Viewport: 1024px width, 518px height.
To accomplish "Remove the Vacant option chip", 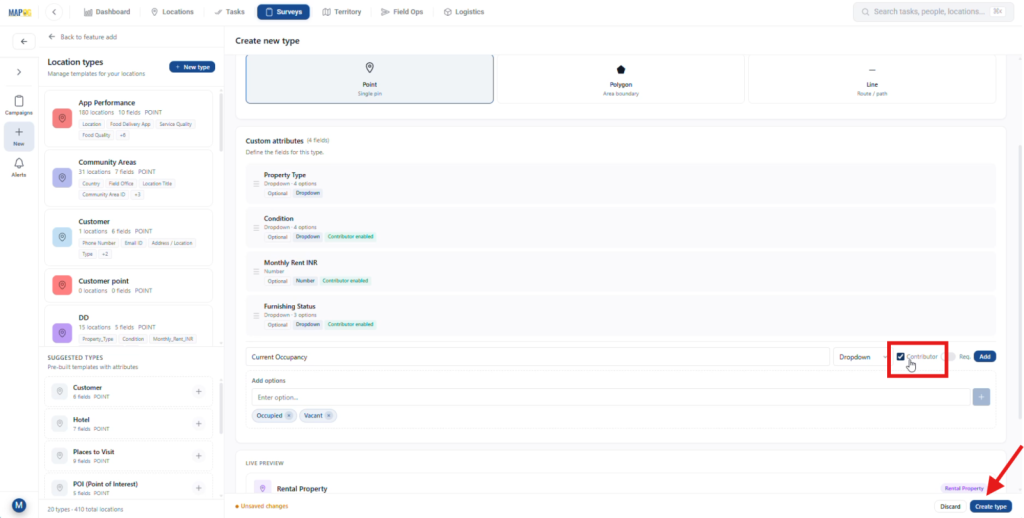I will [328, 415].
